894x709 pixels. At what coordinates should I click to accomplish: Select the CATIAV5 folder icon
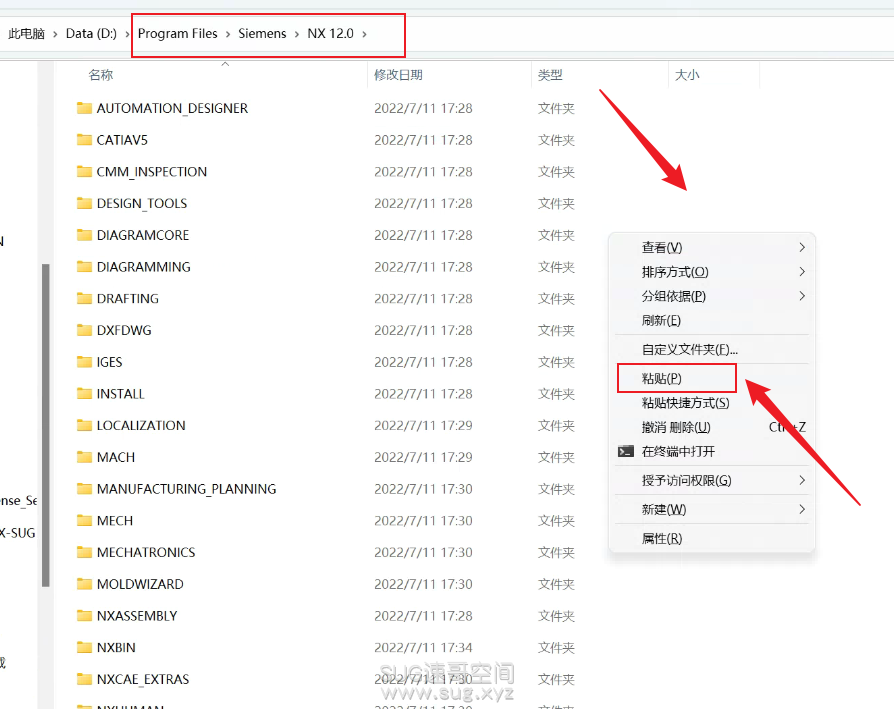click(x=84, y=140)
